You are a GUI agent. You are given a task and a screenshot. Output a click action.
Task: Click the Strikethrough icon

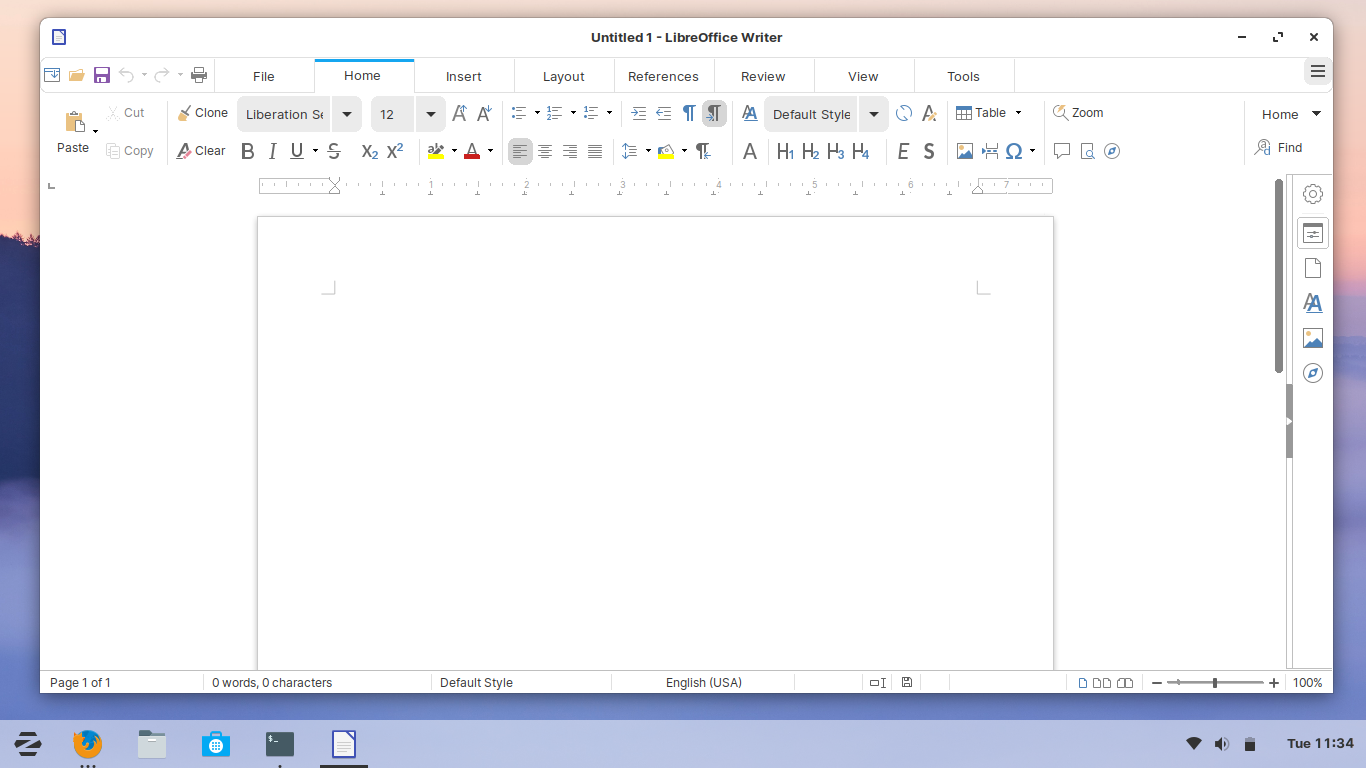pos(334,151)
